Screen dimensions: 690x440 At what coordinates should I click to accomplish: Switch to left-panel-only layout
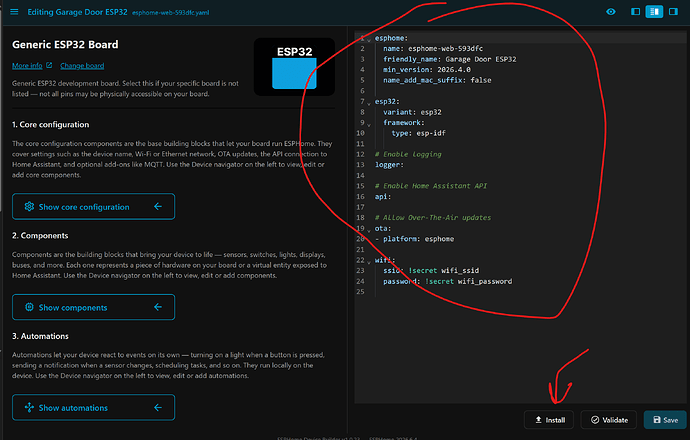pos(635,12)
